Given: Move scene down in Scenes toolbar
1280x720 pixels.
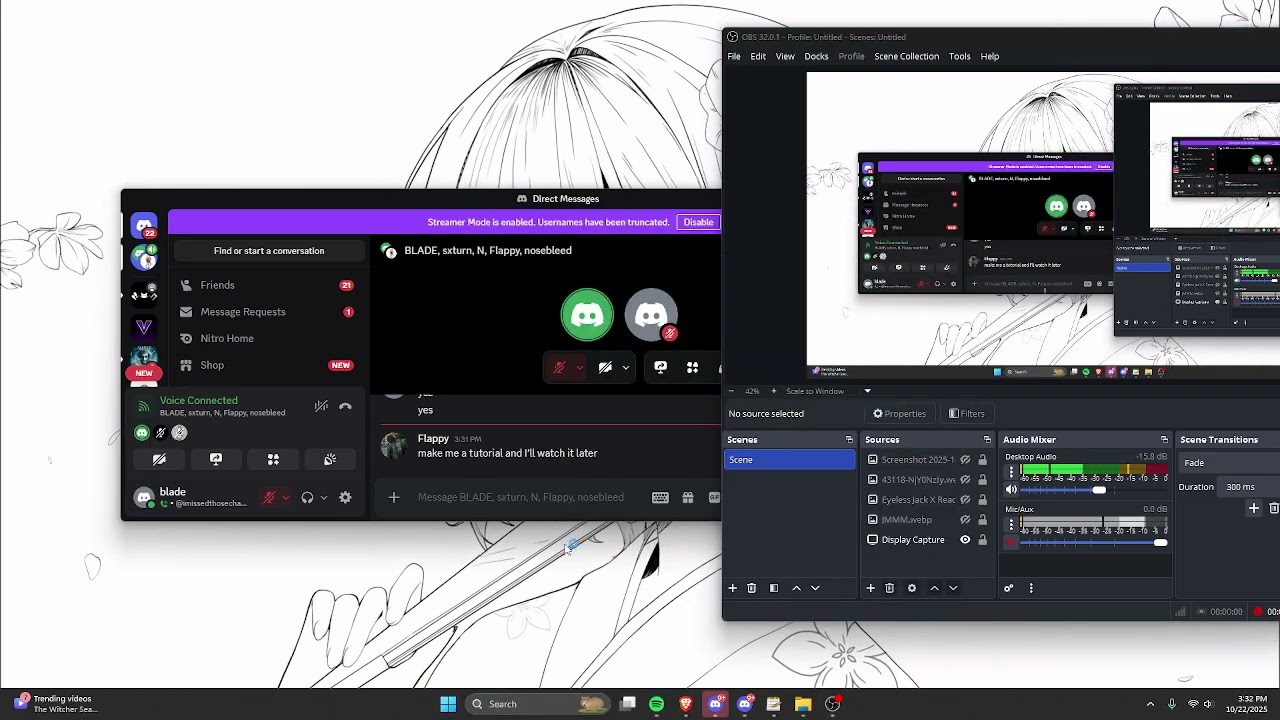Looking at the screenshot, I should [x=815, y=588].
